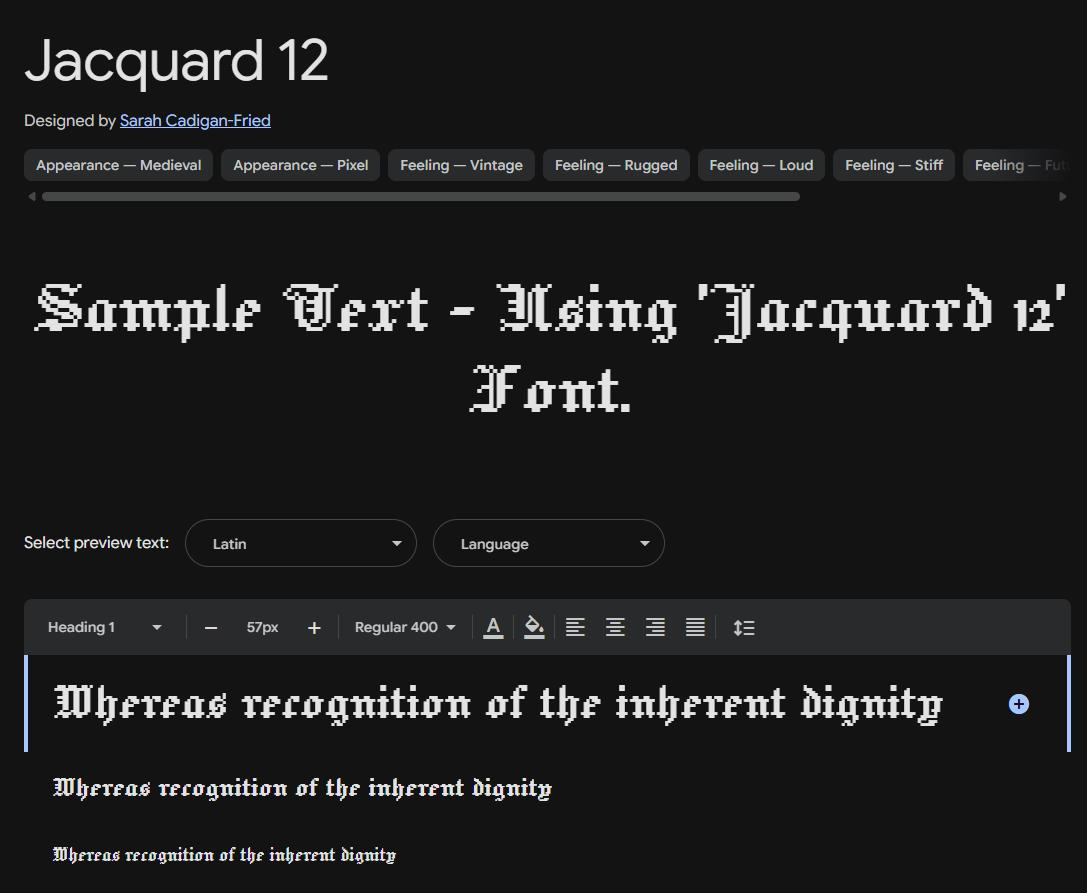
Task: Click the right arrow of tag scrollbar
Action: tap(1063, 197)
